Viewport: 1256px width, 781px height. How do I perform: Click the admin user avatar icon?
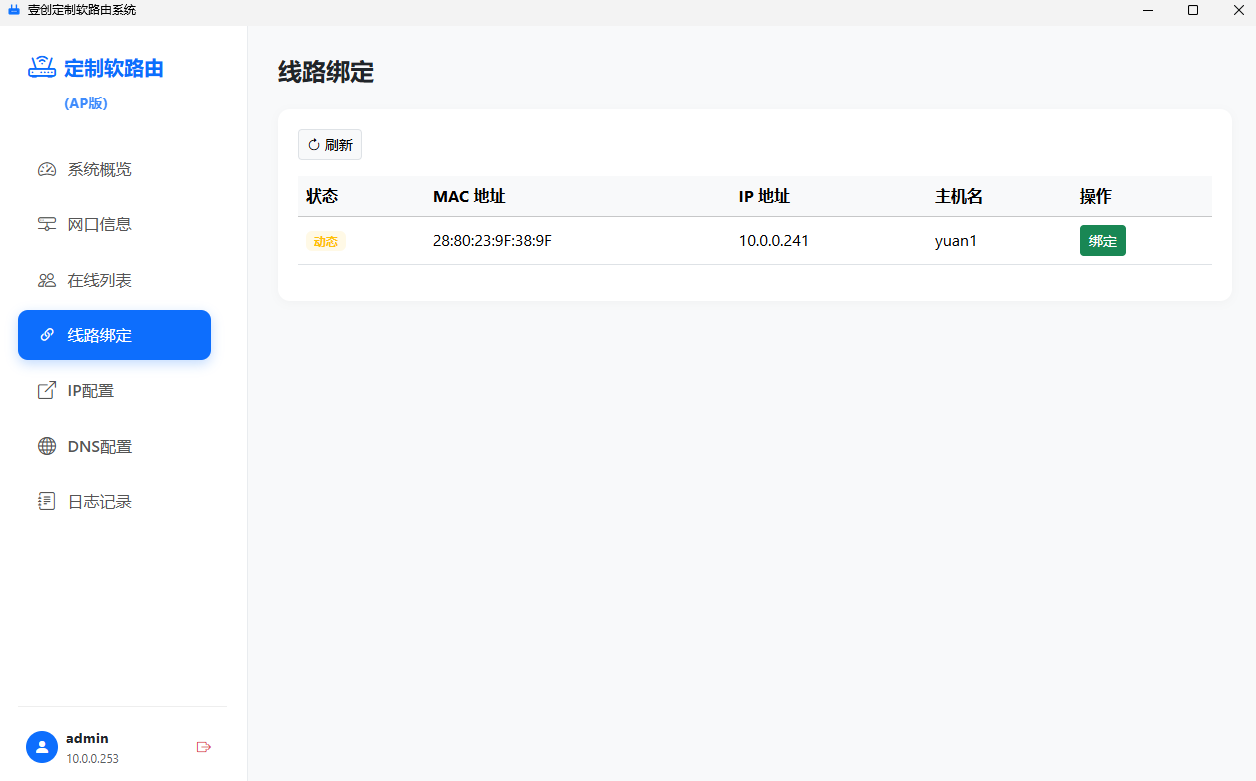(x=41, y=747)
